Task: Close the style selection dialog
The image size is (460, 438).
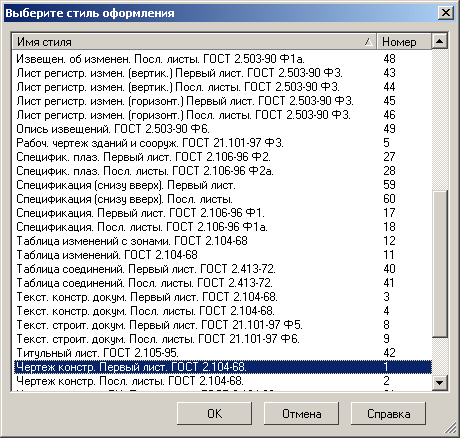Action: (445, 13)
